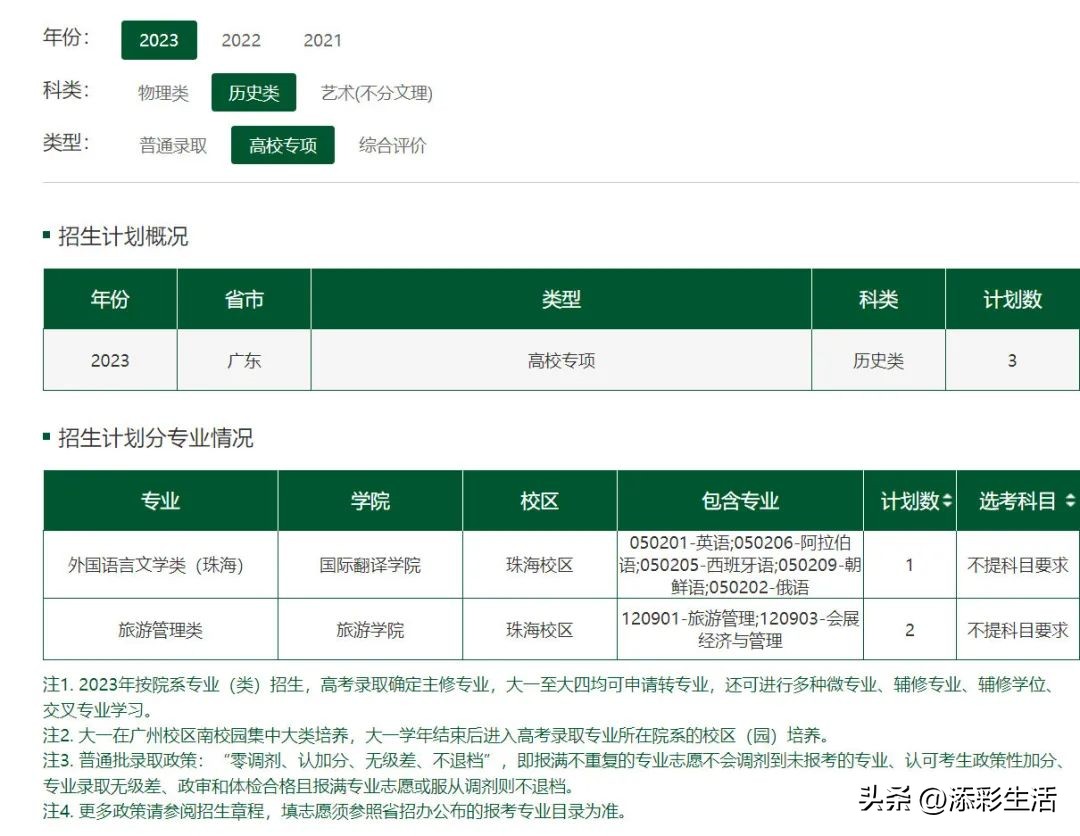Switch subject category to 物理类
Screen dimensions: 1080x836
coord(163,92)
